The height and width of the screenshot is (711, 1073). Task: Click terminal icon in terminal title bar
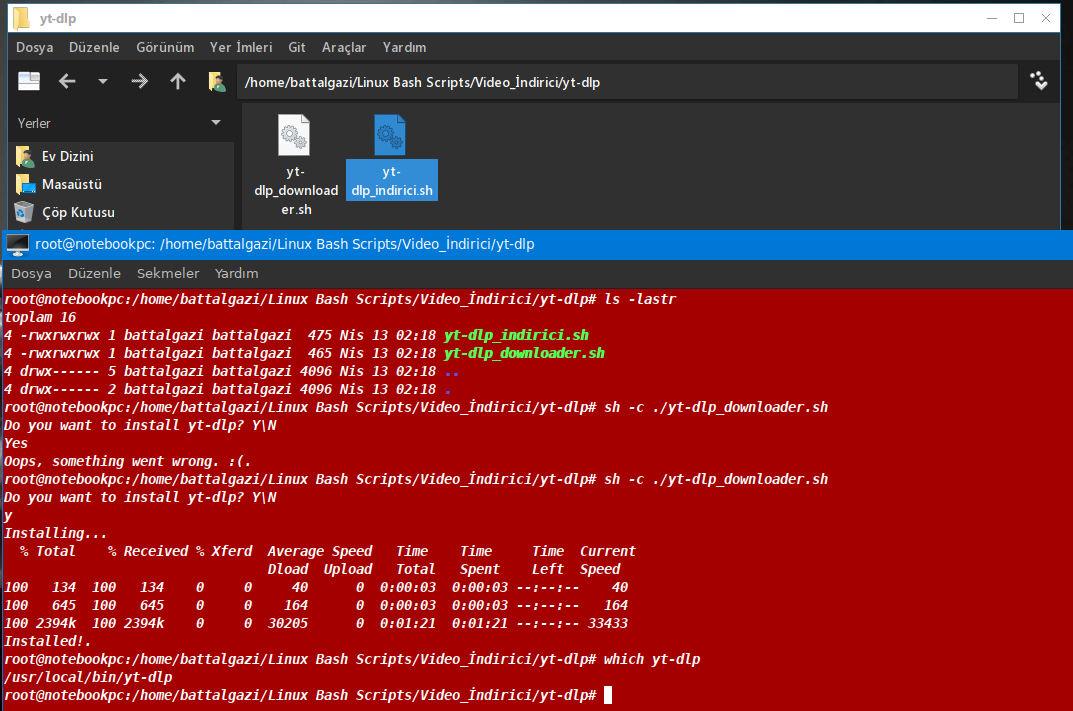click(x=18, y=244)
